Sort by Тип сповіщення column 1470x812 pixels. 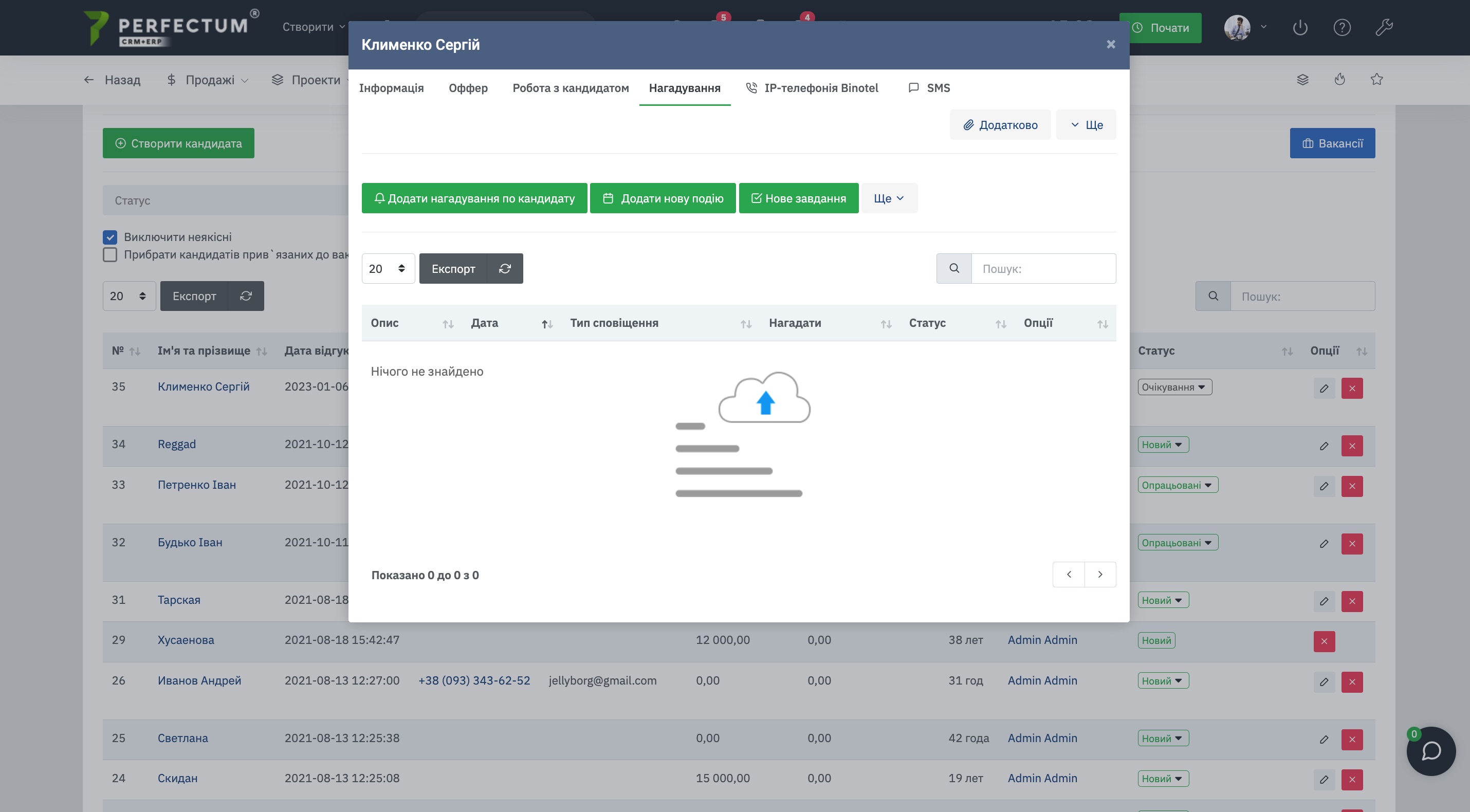pos(661,324)
